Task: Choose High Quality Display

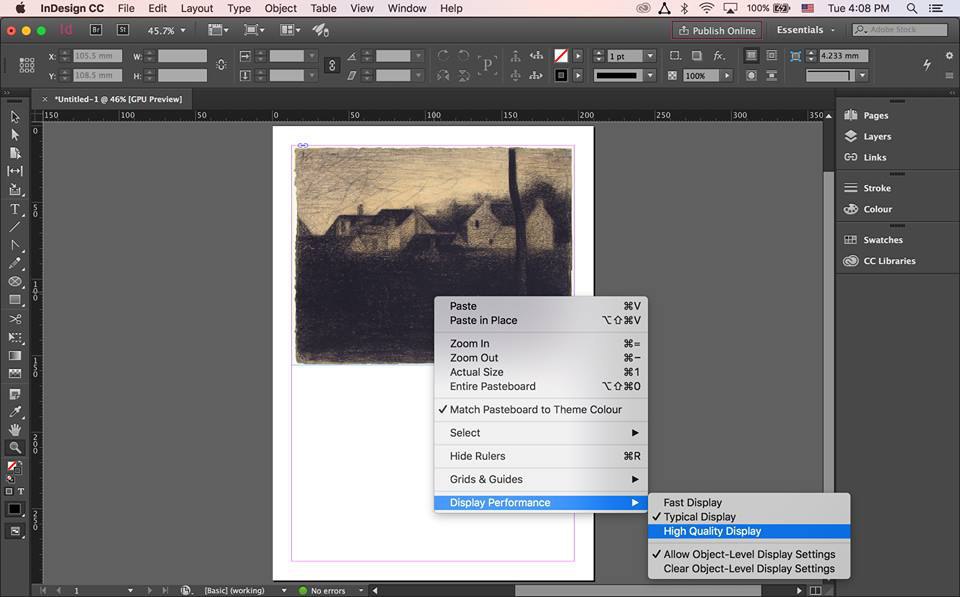Action: click(x=749, y=531)
